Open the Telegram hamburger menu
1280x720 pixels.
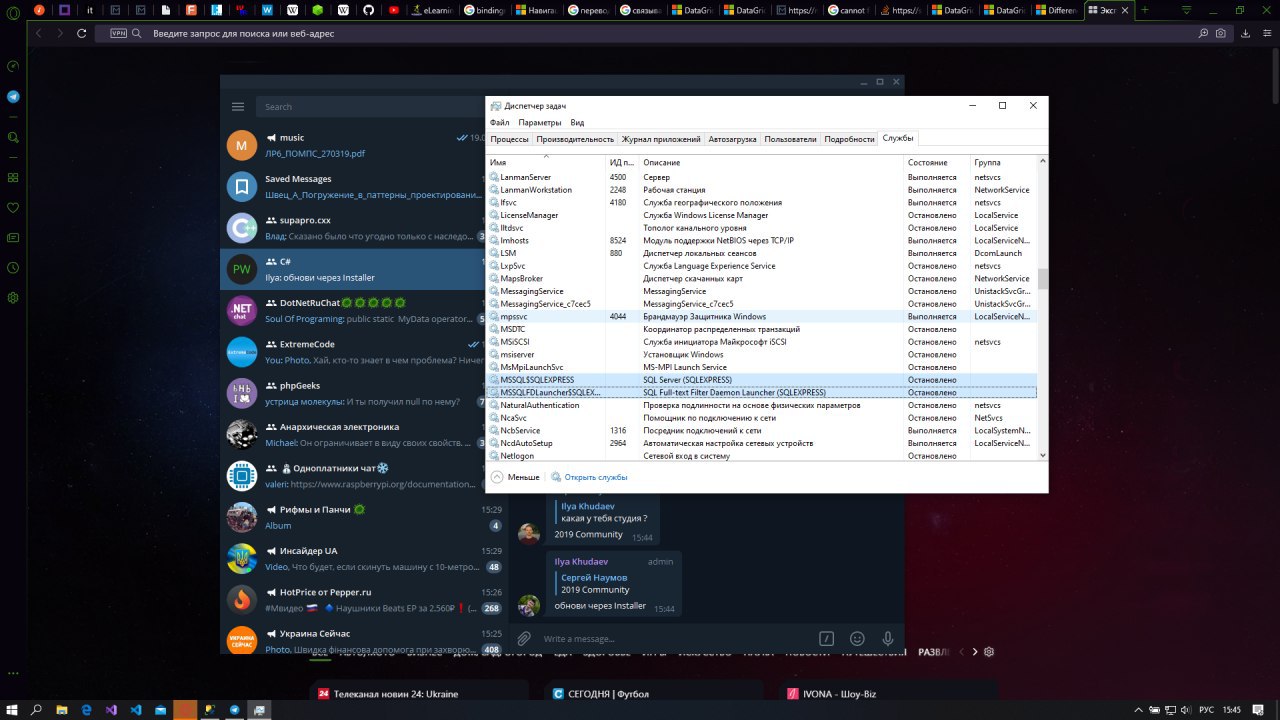(x=238, y=107)
